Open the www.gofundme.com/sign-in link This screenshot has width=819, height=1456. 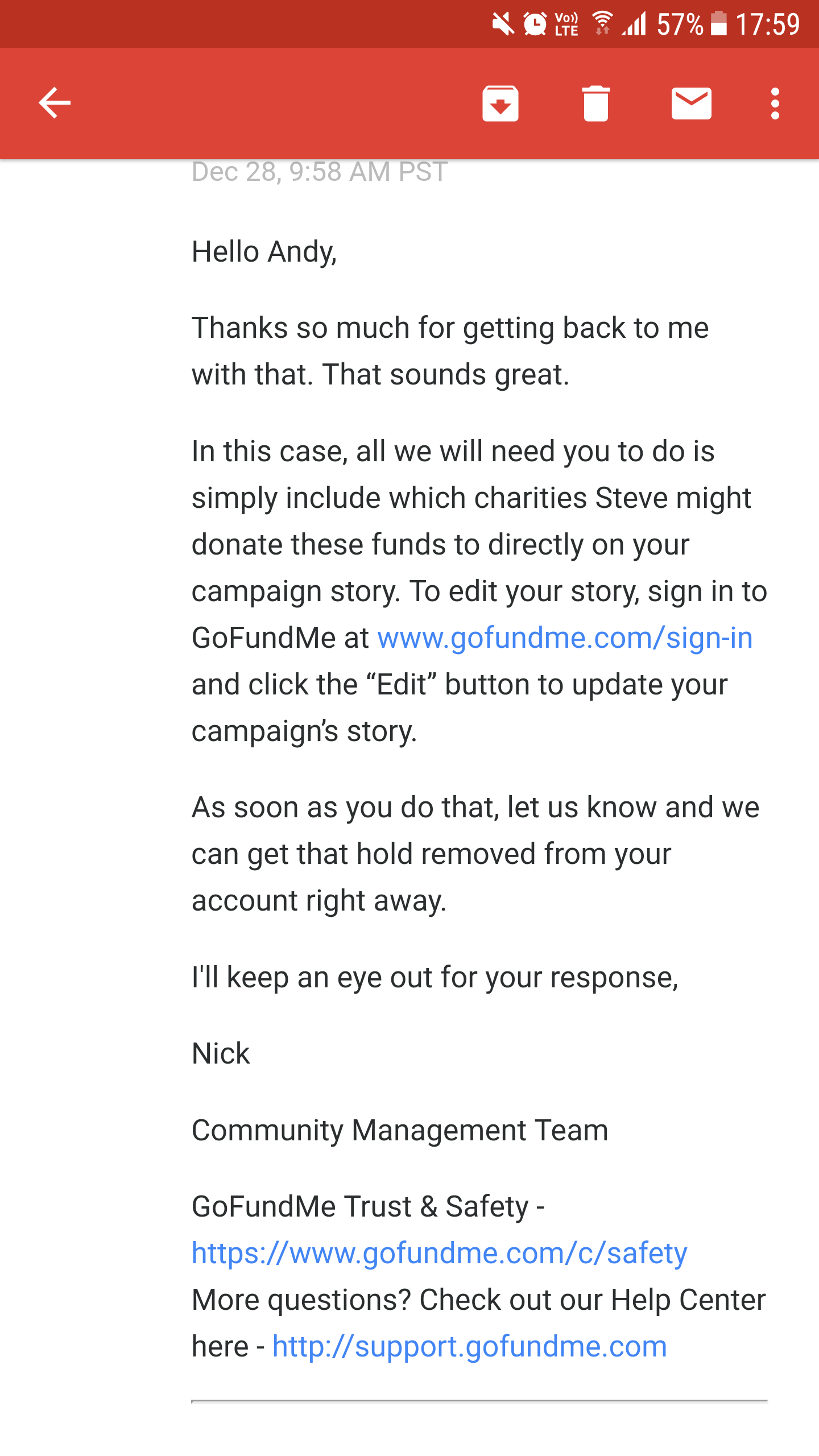[565, 638]
